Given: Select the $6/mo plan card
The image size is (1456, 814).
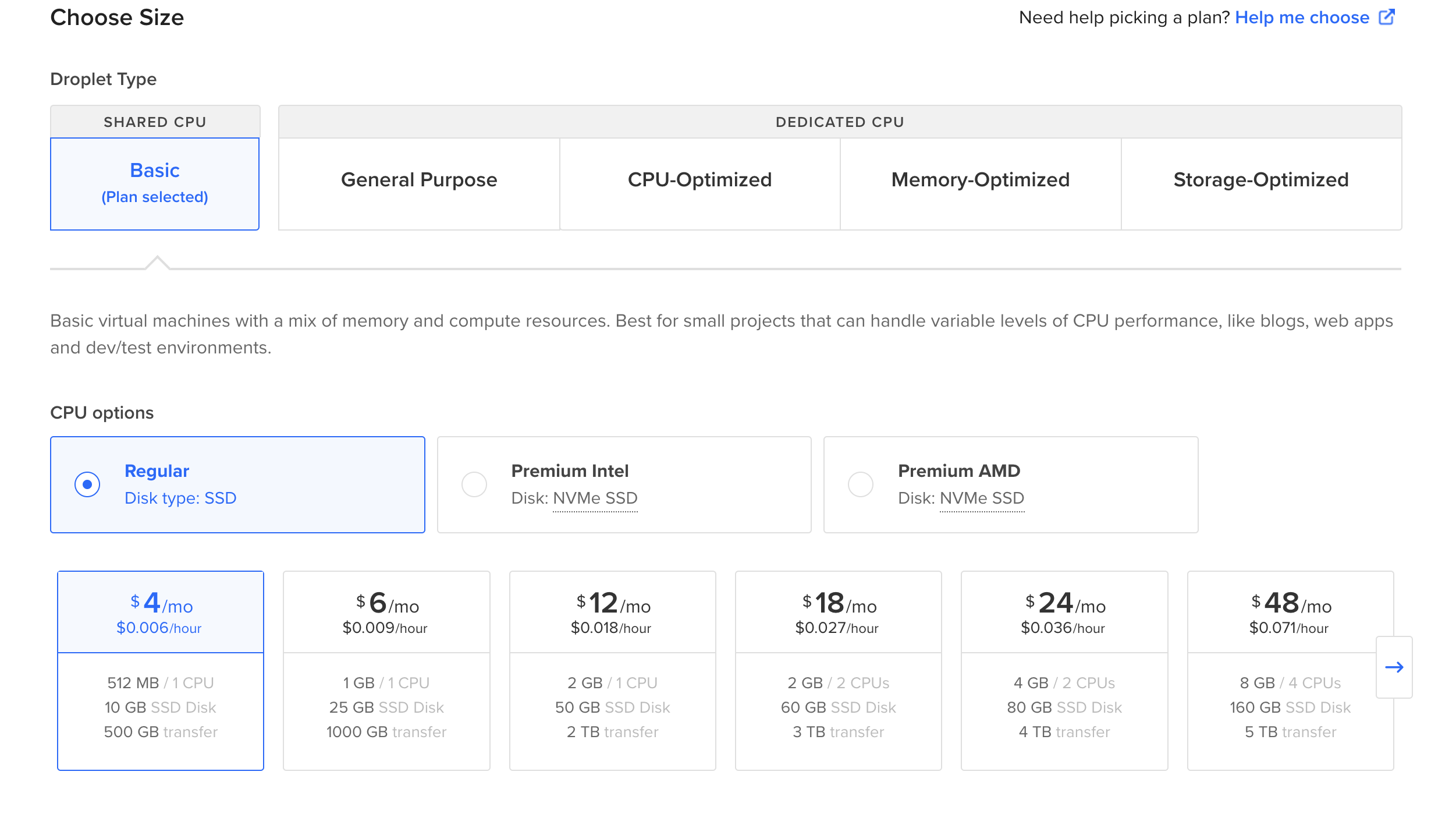Looking at the screenshot, I should pos(386,671).
